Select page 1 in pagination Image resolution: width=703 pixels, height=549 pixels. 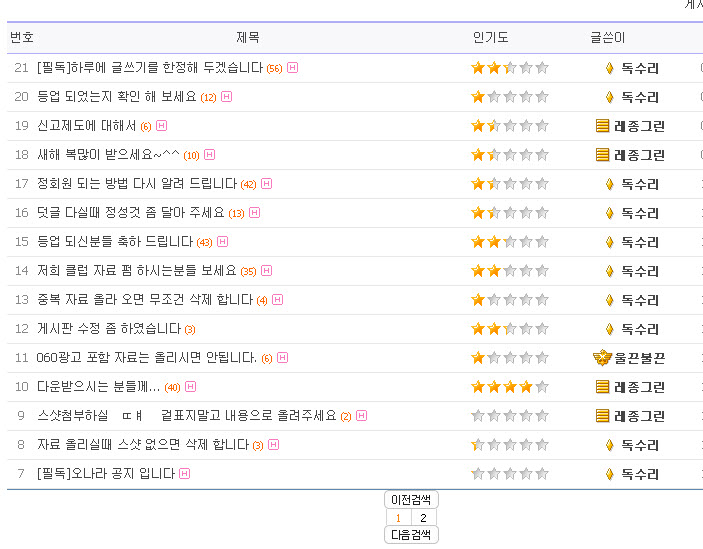point(398,518)
